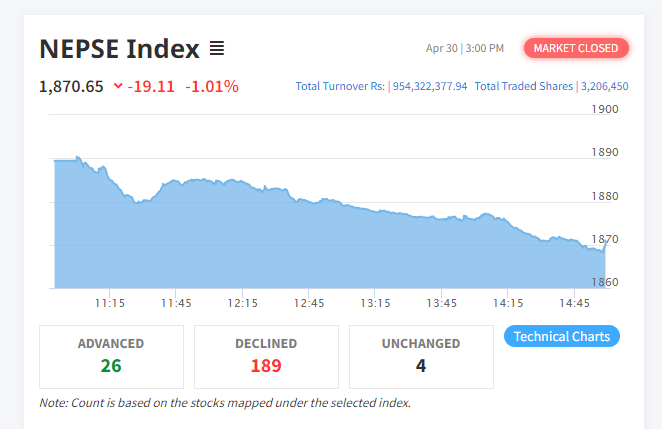Click the 14:45 time axis label

coord(574,302)
